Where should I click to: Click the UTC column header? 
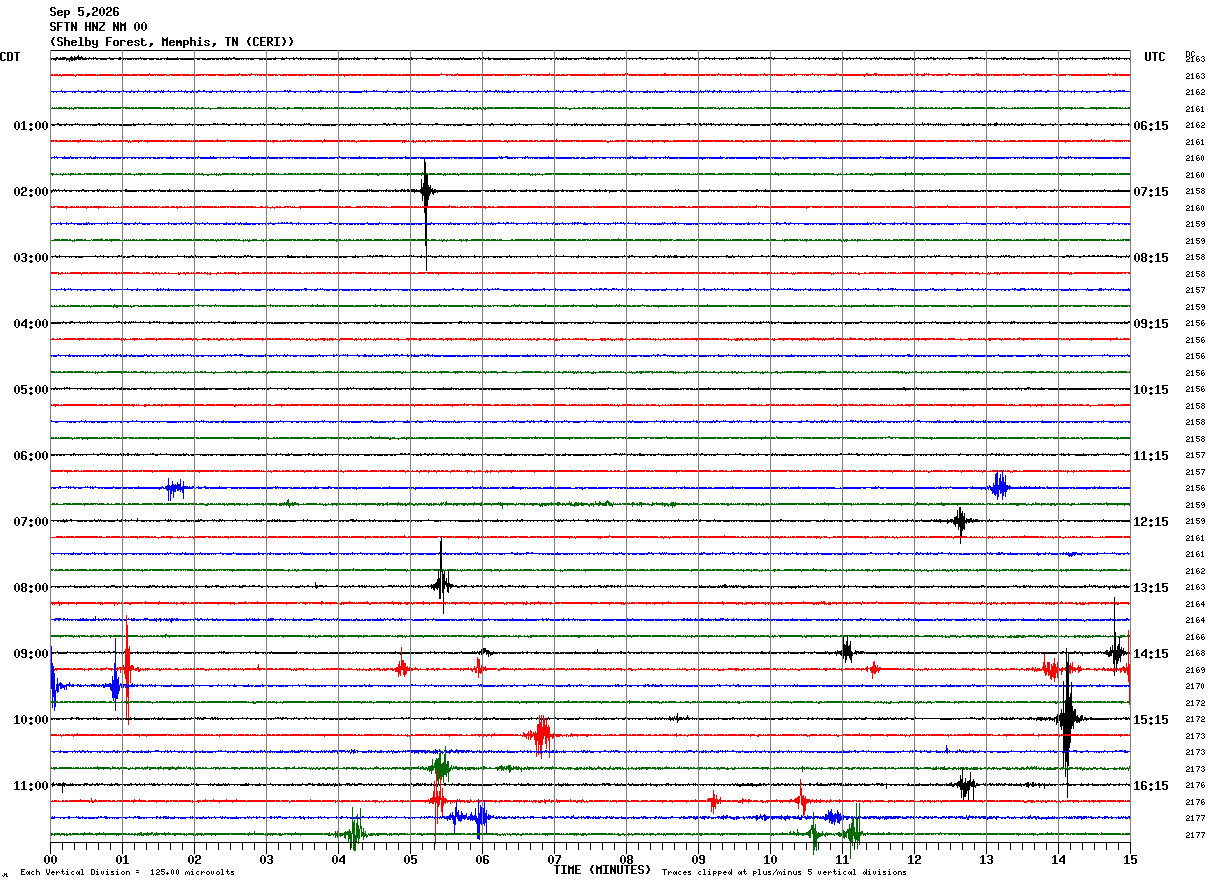[1155, 57]
